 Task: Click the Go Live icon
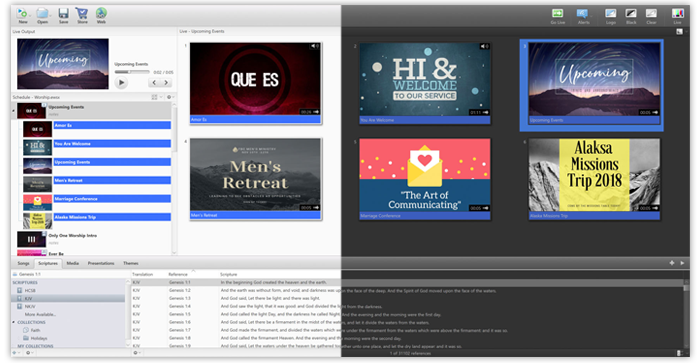tap(557, 13)
